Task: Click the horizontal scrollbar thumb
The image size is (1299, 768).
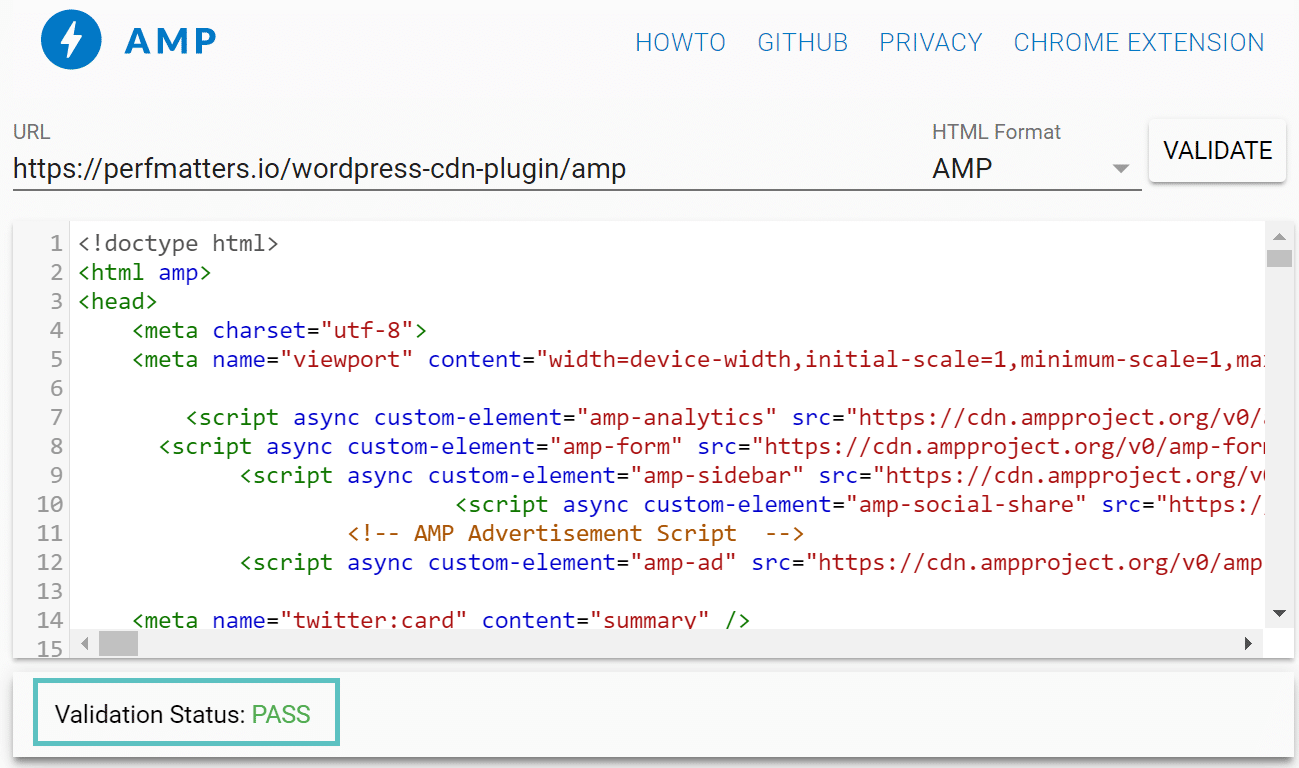Action: [x=118, y=644]
